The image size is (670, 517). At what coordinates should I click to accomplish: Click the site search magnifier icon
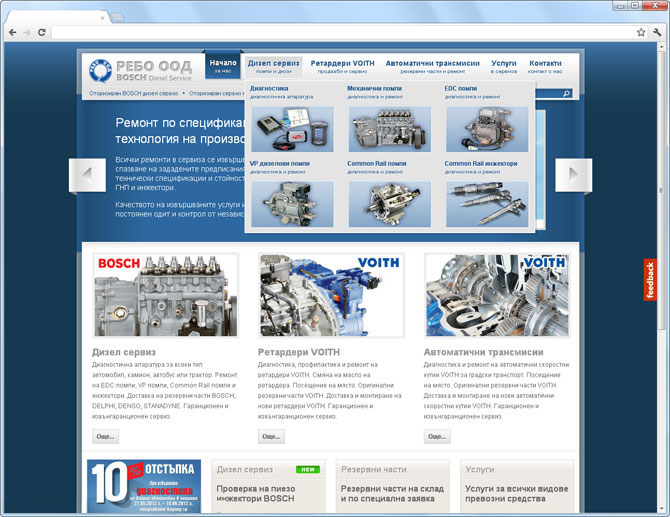(x=566, y=93)
